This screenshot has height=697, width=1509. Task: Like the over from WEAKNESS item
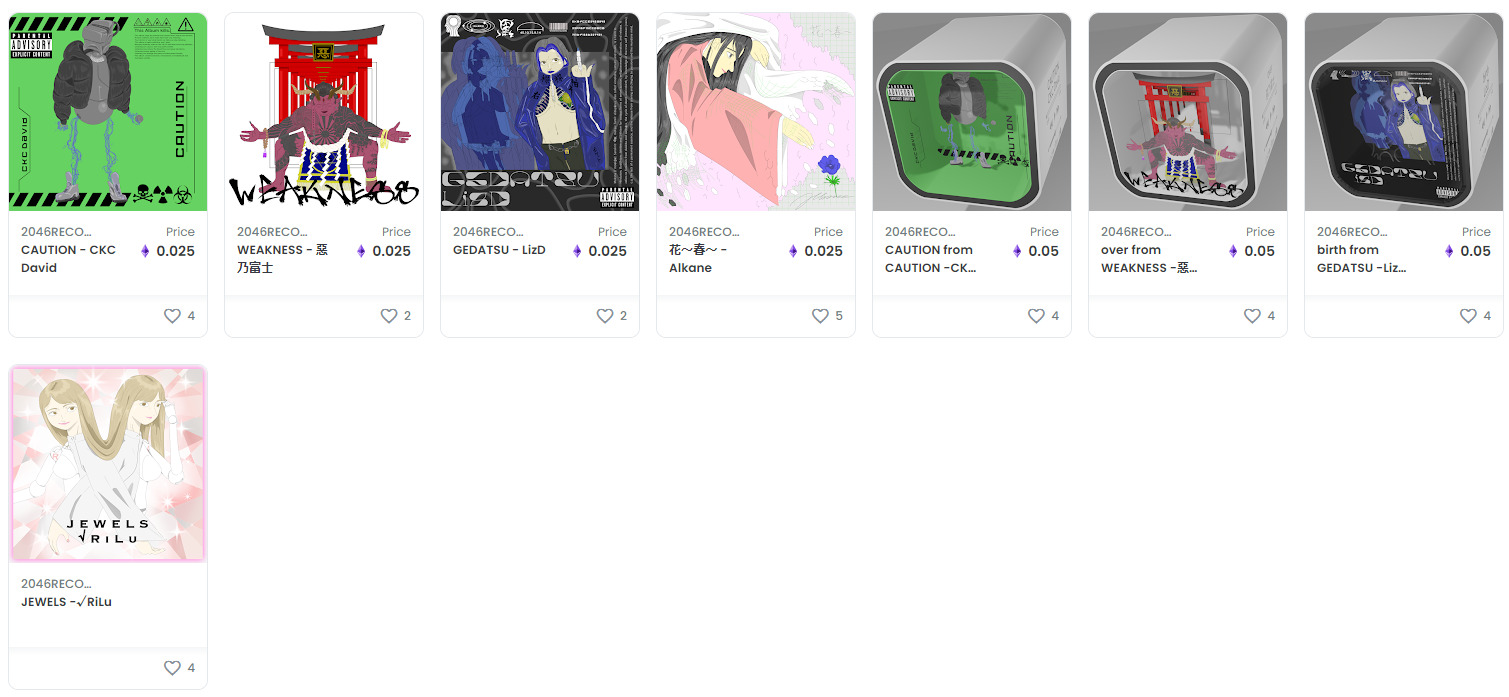[1252, 316]
